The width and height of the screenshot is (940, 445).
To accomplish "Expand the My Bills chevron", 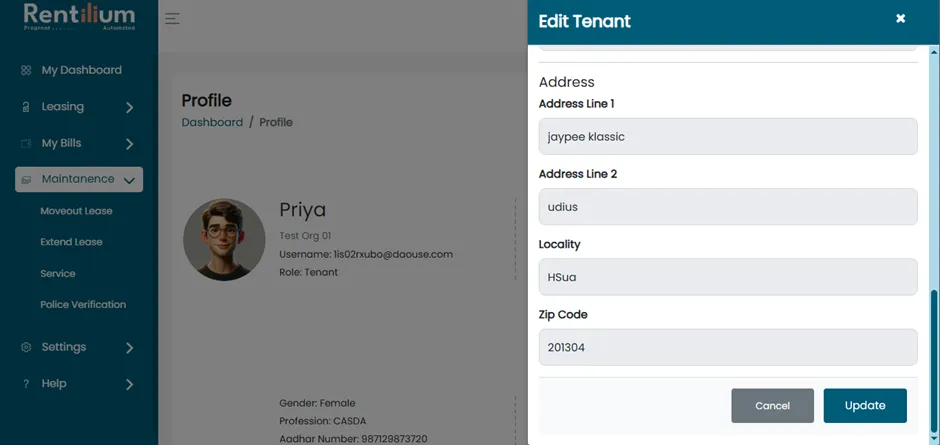I will tap(129, 145).
